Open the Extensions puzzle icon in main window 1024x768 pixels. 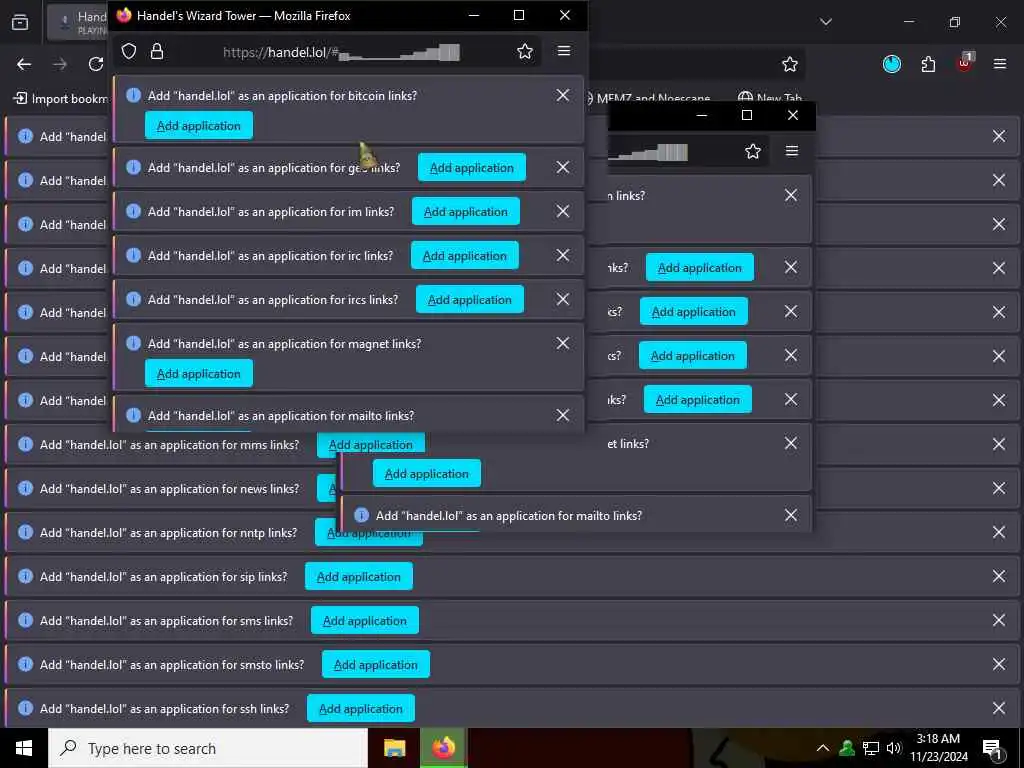click(928, 64)
